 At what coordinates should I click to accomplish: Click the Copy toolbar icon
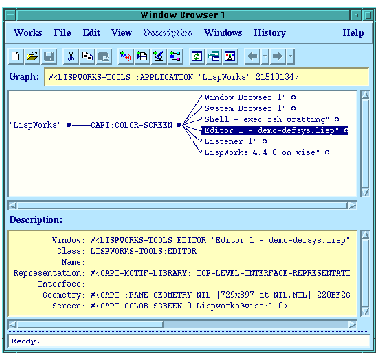(87, 56)
